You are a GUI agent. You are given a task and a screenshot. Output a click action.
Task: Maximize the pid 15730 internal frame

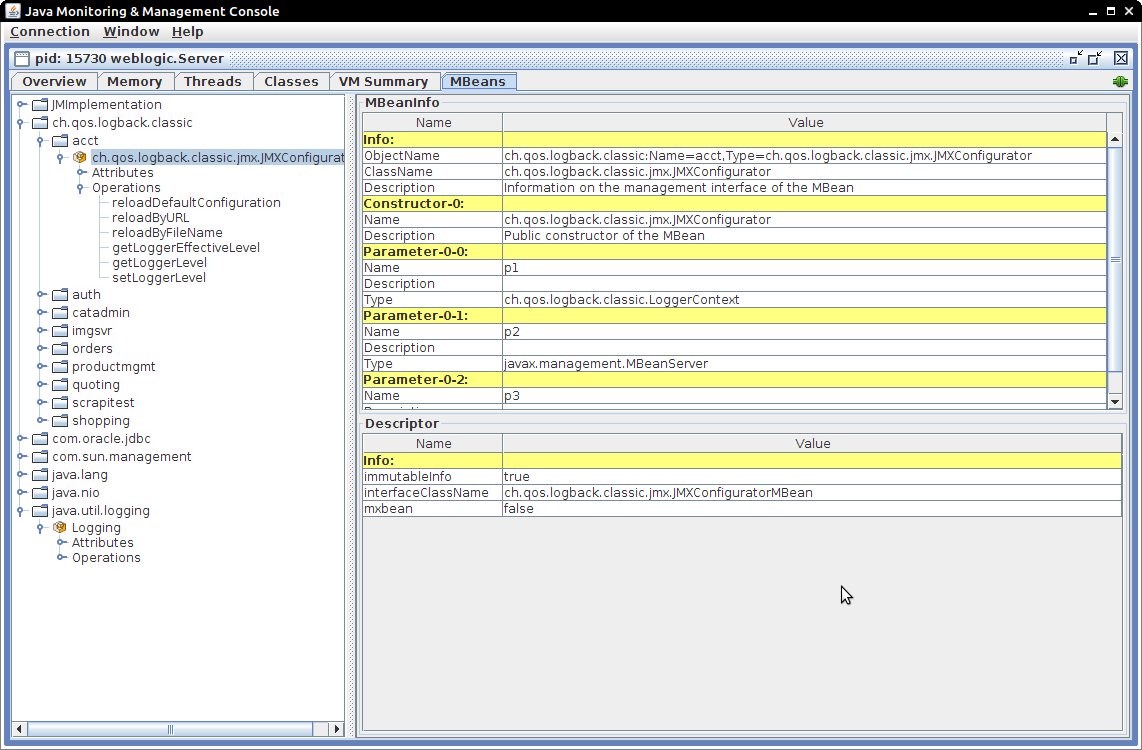pos(1095,59)
